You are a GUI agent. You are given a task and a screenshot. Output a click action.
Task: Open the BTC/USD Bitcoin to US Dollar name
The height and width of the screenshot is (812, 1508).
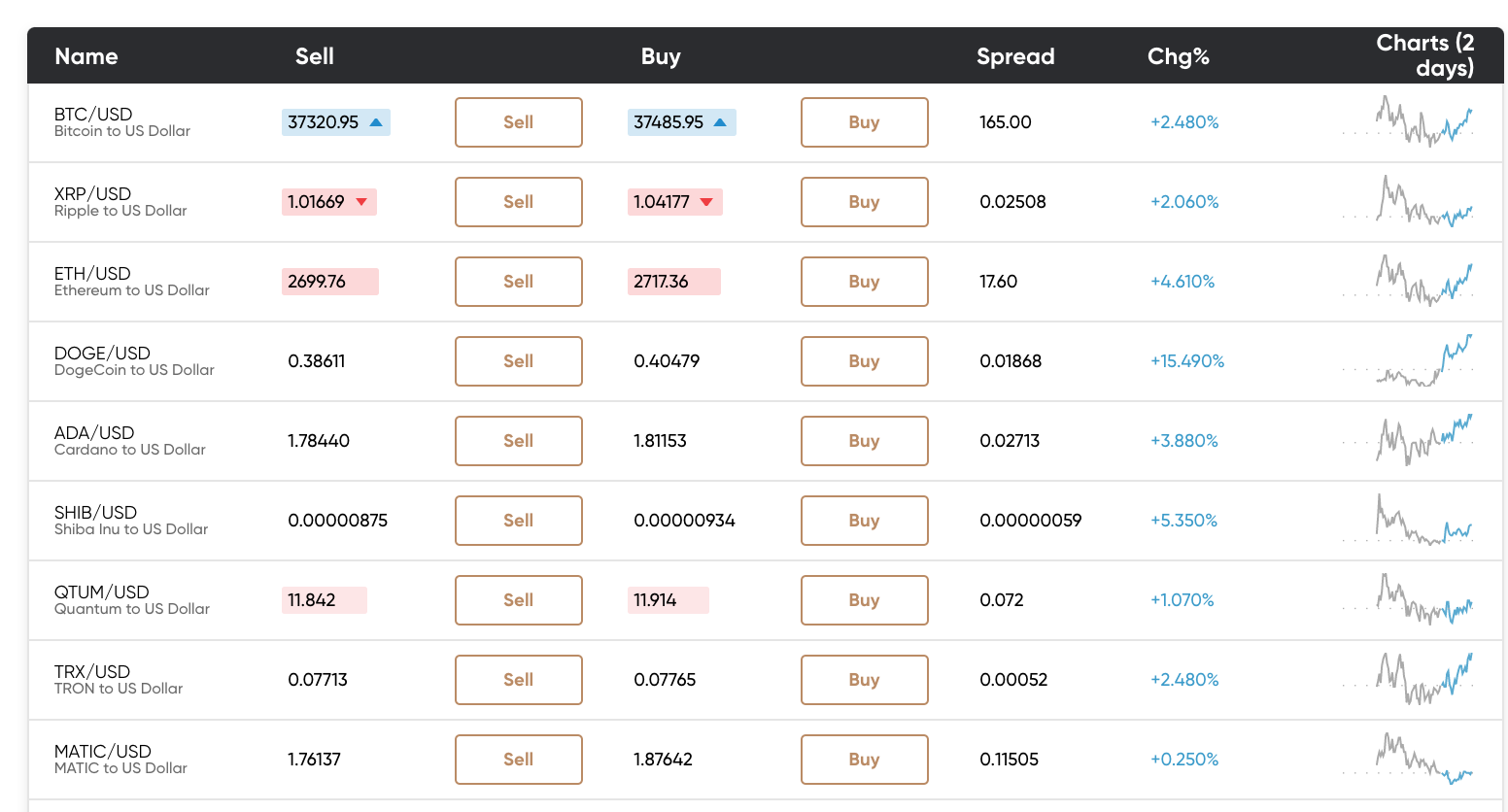click(122, 122)
